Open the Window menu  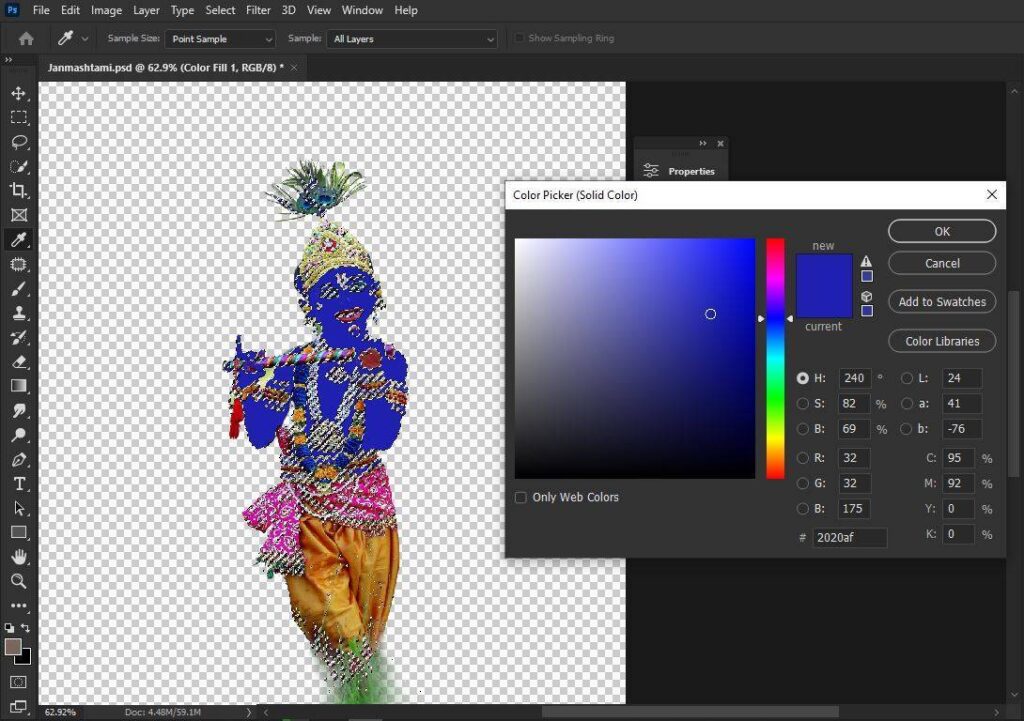pos(362,10)
